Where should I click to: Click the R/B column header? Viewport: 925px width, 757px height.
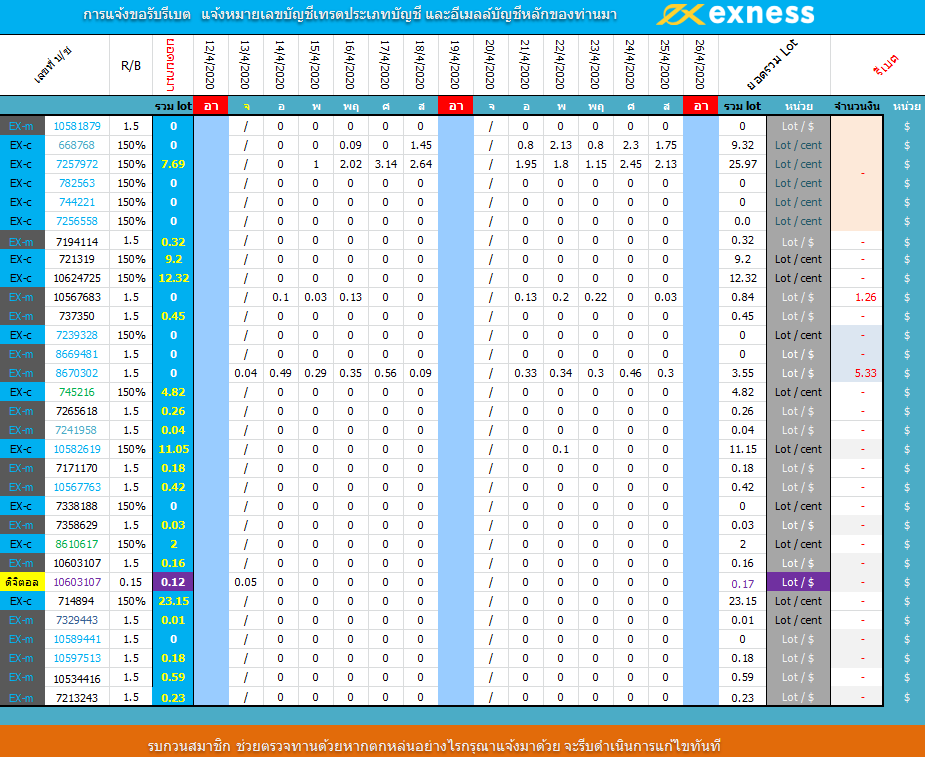coord(131,65)
